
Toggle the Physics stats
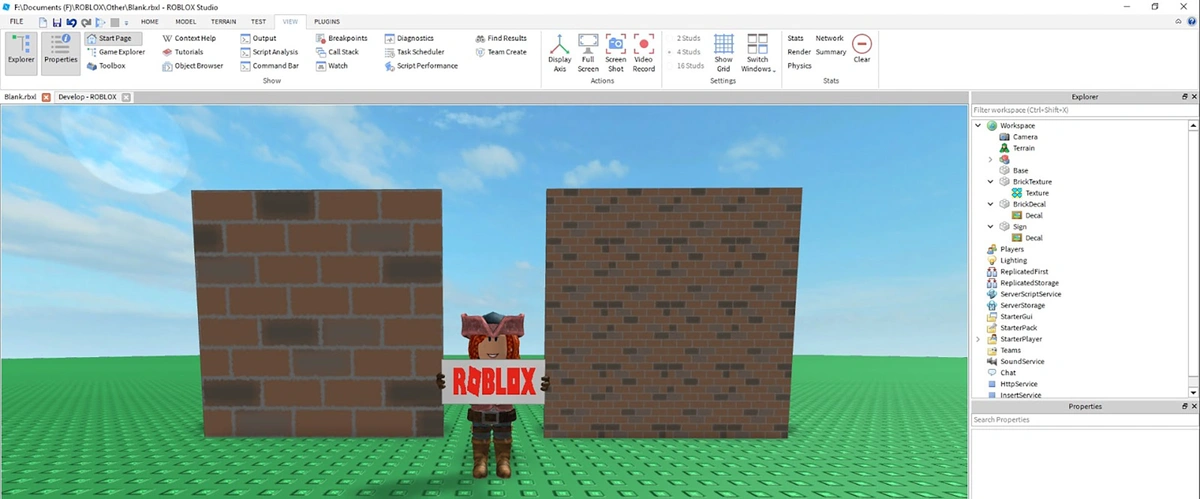click(799, 66)
